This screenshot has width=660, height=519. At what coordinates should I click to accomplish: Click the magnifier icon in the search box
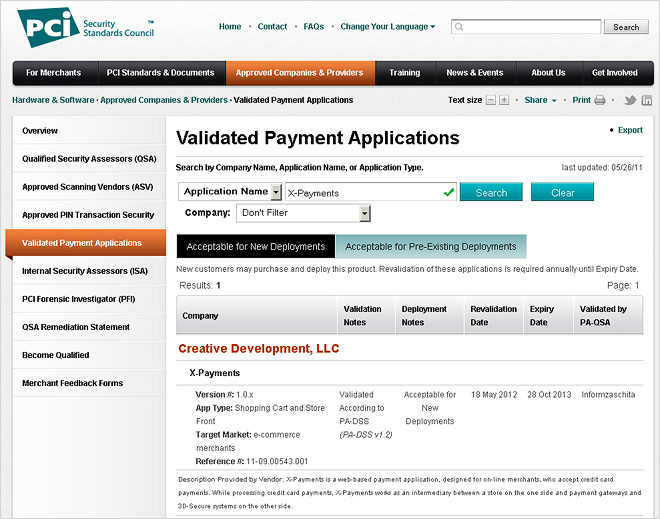[459, 27]
